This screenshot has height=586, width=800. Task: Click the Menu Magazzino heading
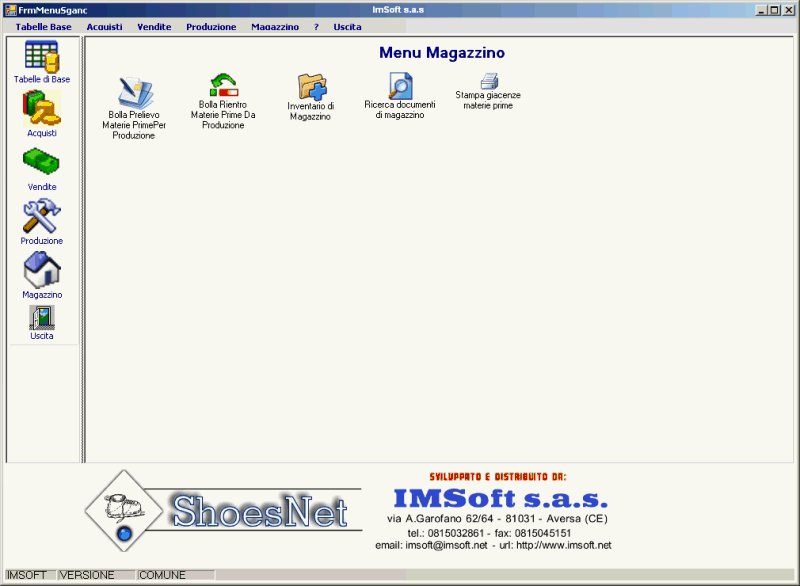click(x=442, y=53)
